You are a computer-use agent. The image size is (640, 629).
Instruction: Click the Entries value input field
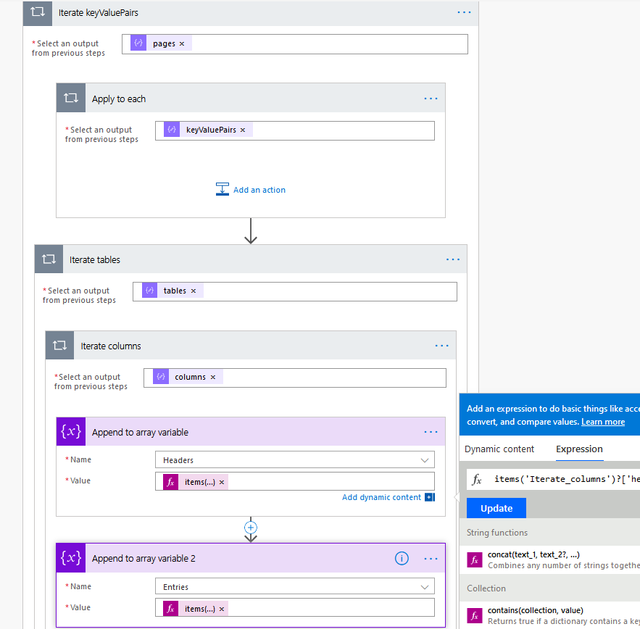click(x=295, y=608)
